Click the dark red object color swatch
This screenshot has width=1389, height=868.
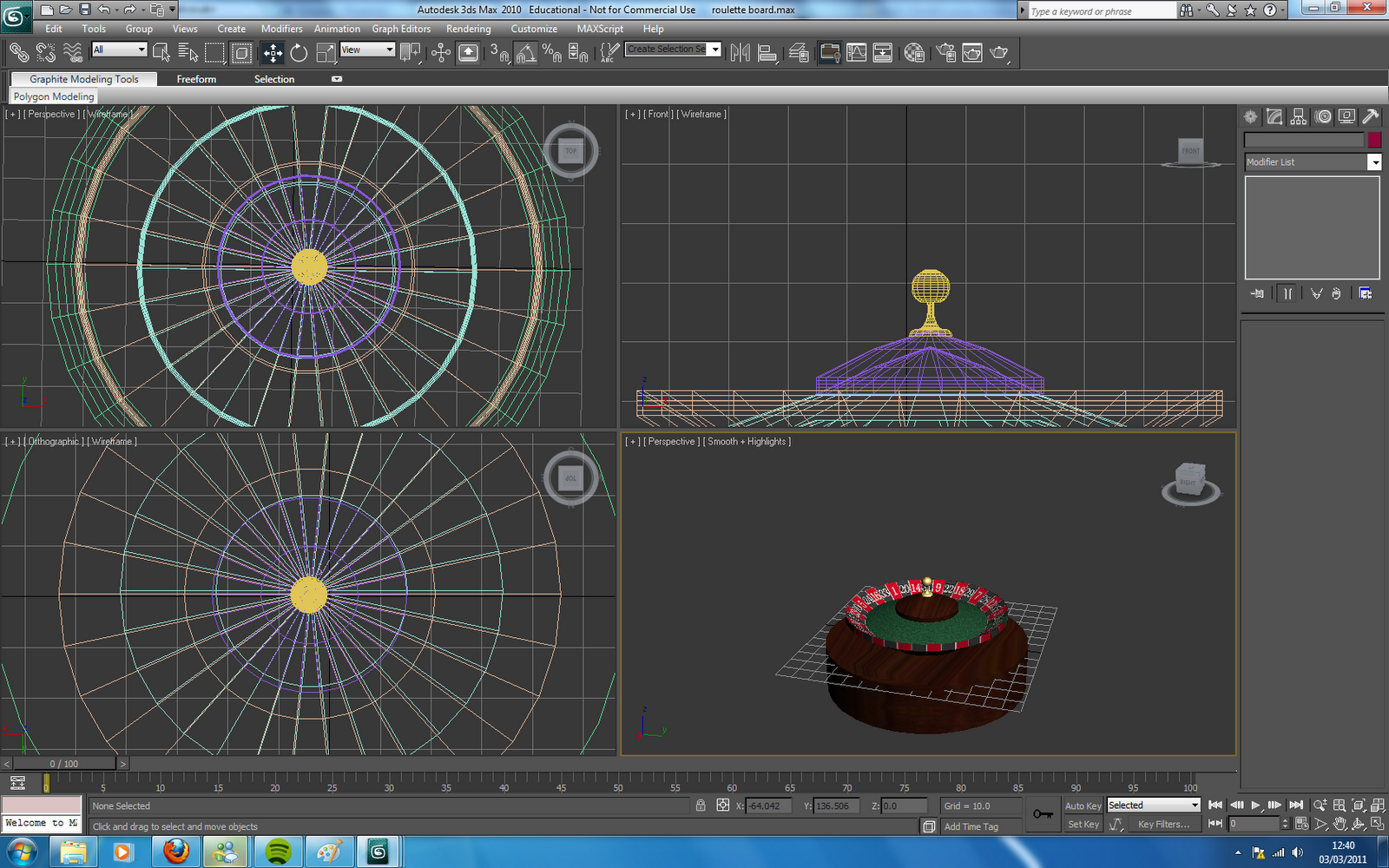(x=1374, y=140)
